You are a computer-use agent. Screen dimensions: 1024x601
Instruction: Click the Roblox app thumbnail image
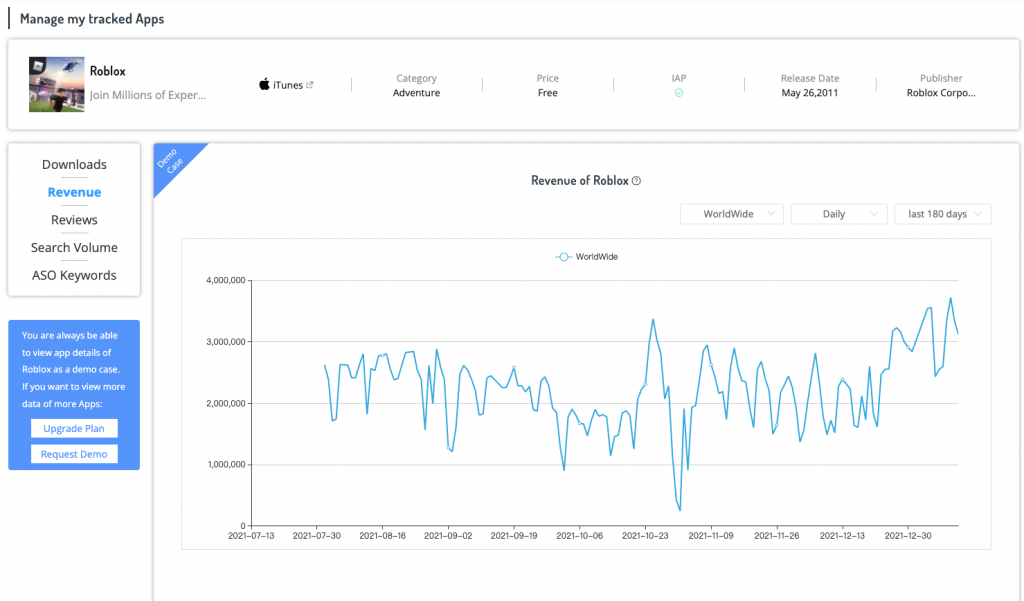(56, 84)
